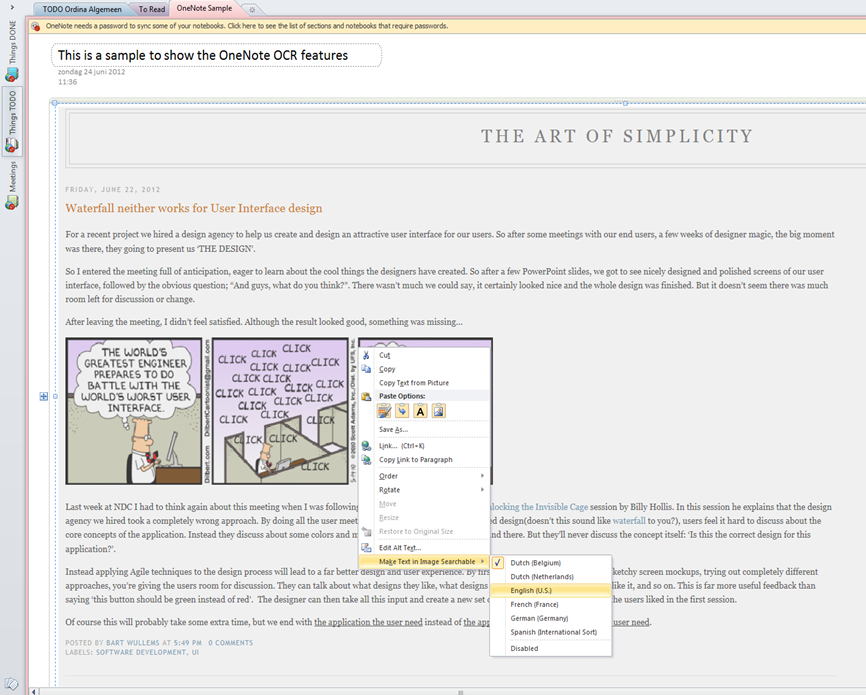This screenshot has width=866, height=695.
Task: Select Dutch (Netherlands) OCR language
Action: [551, 577]
